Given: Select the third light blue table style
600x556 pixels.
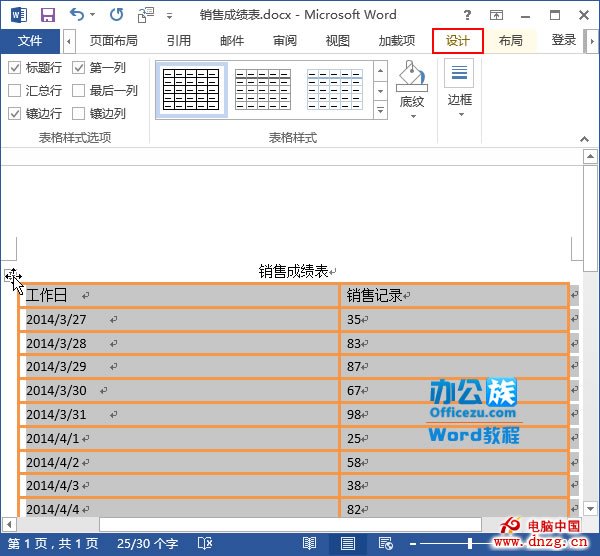Looking at the screenshot, I should 334,90.
